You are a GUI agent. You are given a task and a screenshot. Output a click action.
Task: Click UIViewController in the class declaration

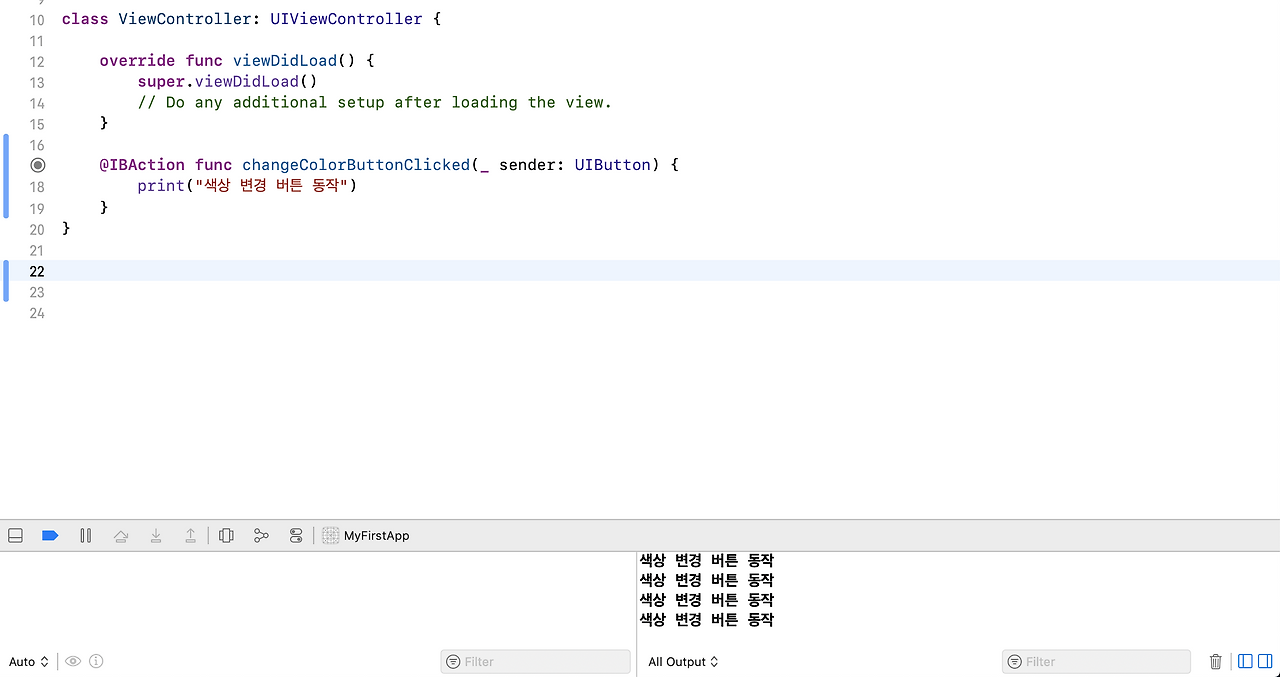point(346,19)
